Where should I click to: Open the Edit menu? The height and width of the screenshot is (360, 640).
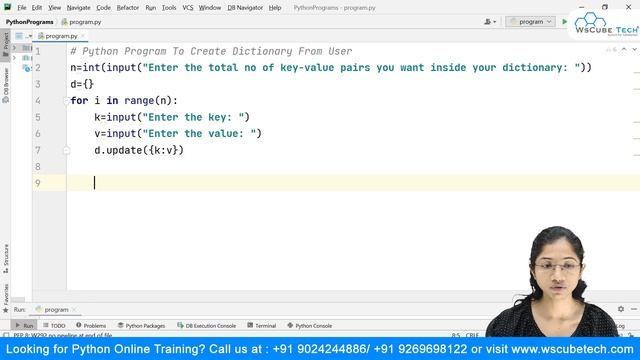click(x=37, y=7)
